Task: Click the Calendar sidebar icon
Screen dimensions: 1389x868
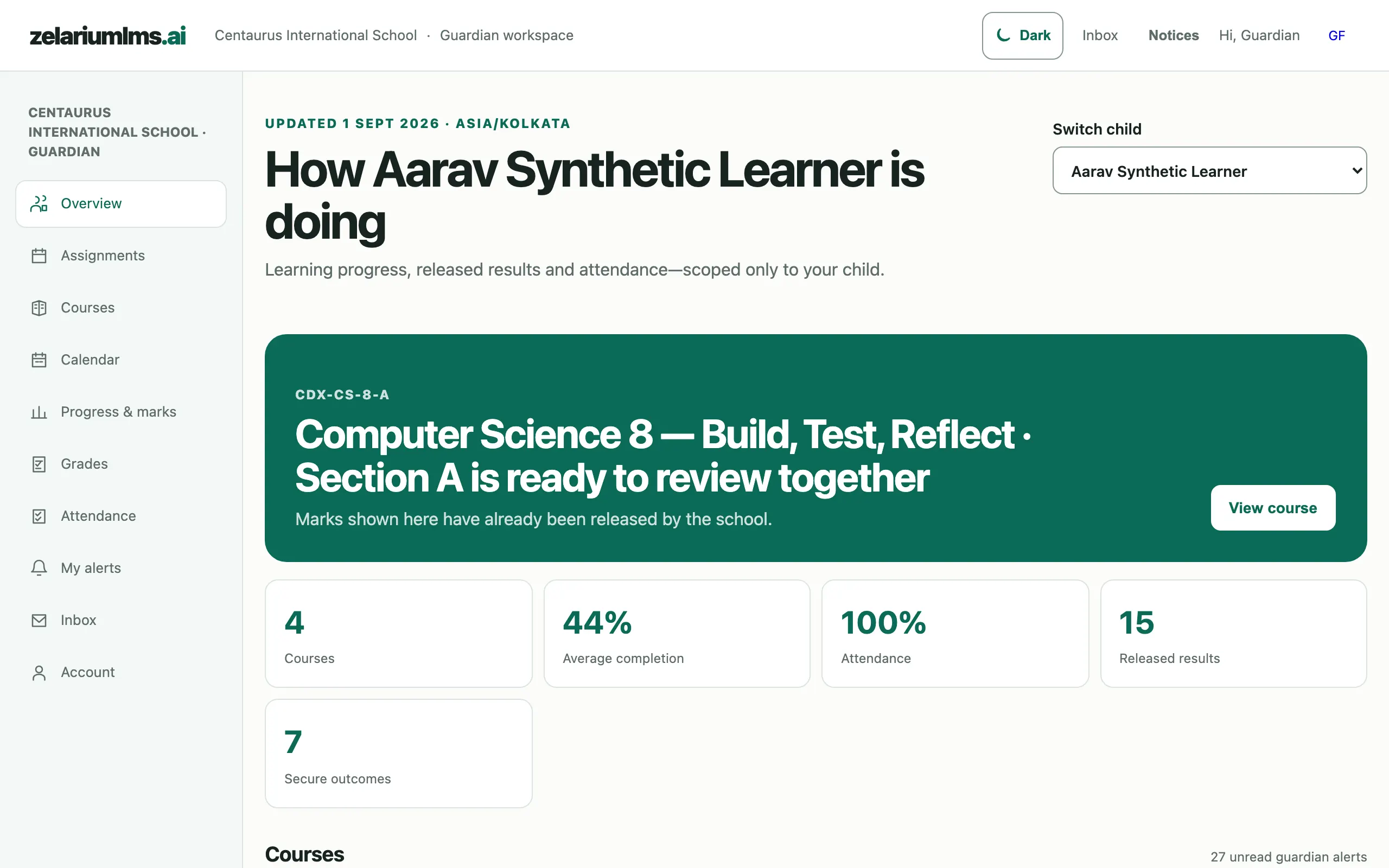Action: [39, 360]
